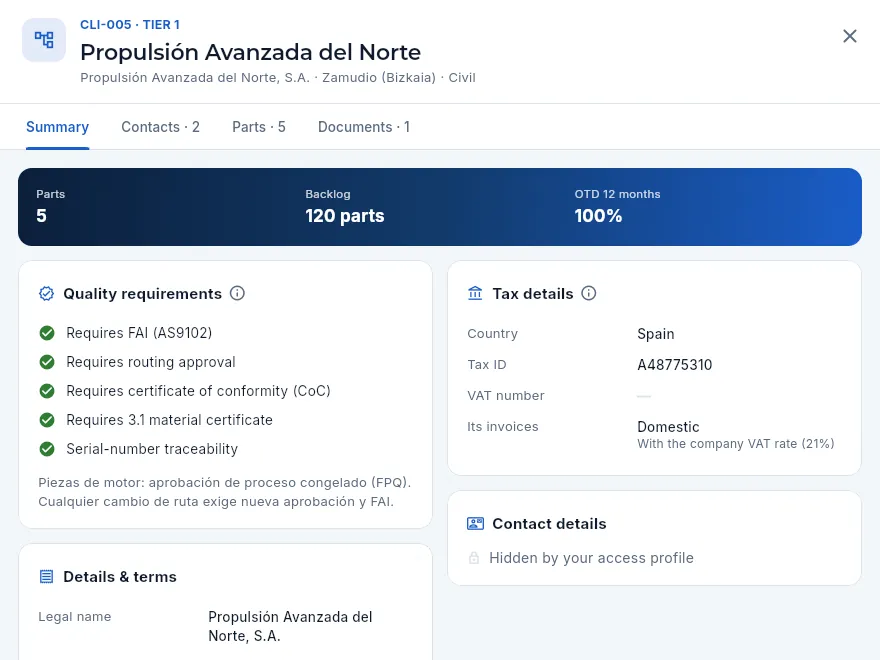This screenshot has width=880, height=660.
Task: Close the client detail panel
Action: click(x=850, y=36)
